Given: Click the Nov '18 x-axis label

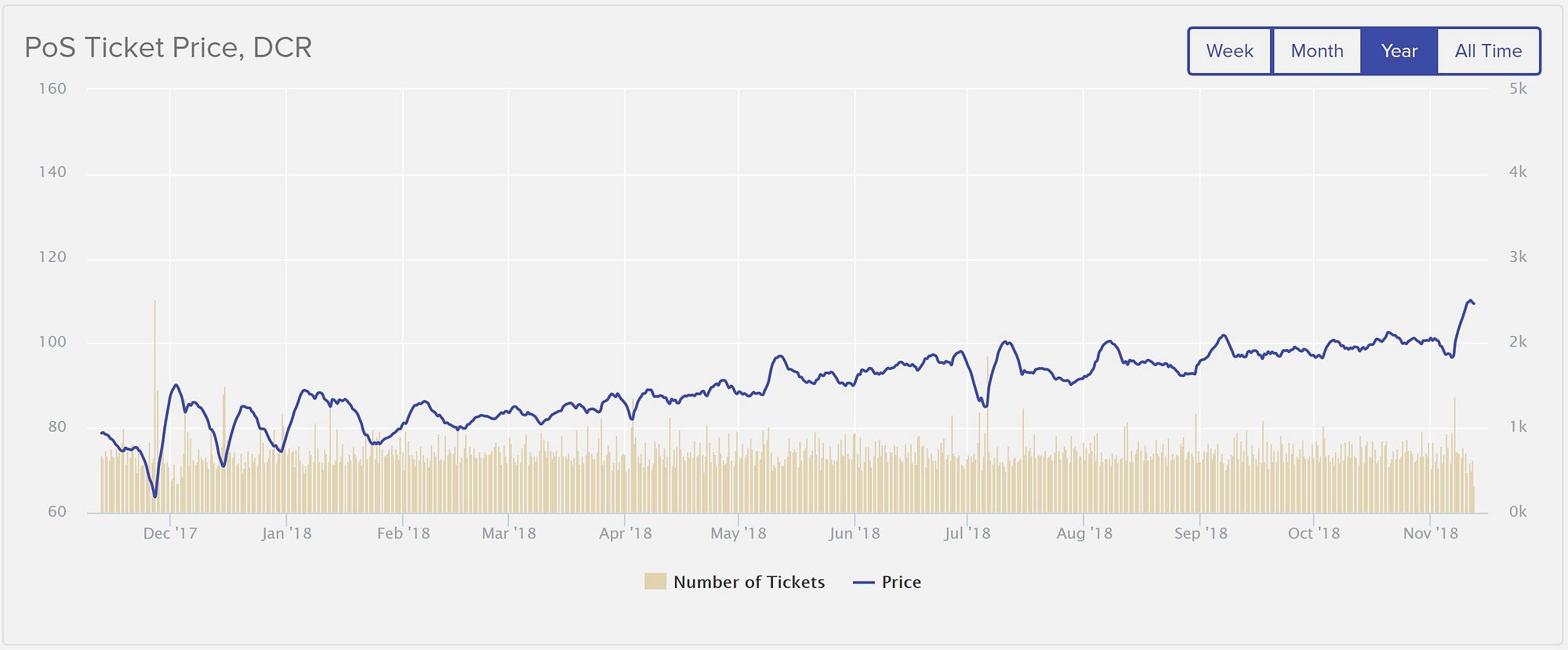Looking at the screenshot, I should click(1430, 533).
